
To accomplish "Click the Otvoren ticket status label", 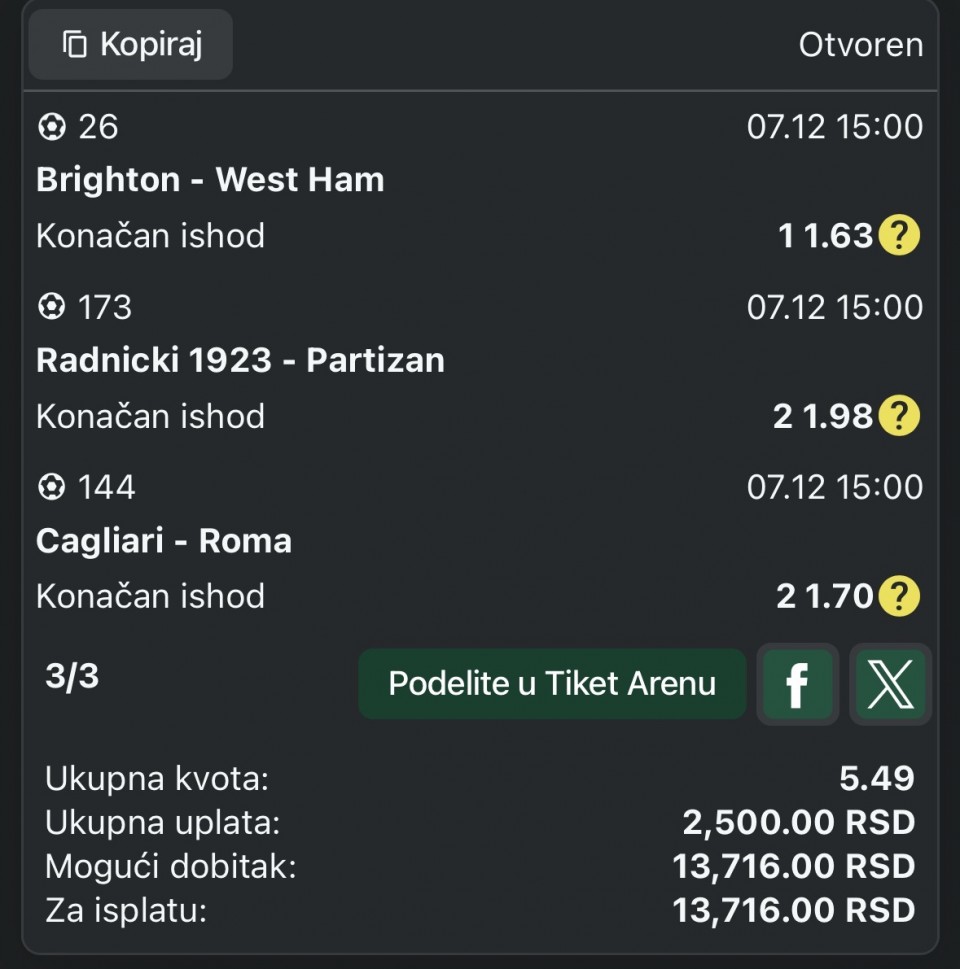I will [860, 45].
